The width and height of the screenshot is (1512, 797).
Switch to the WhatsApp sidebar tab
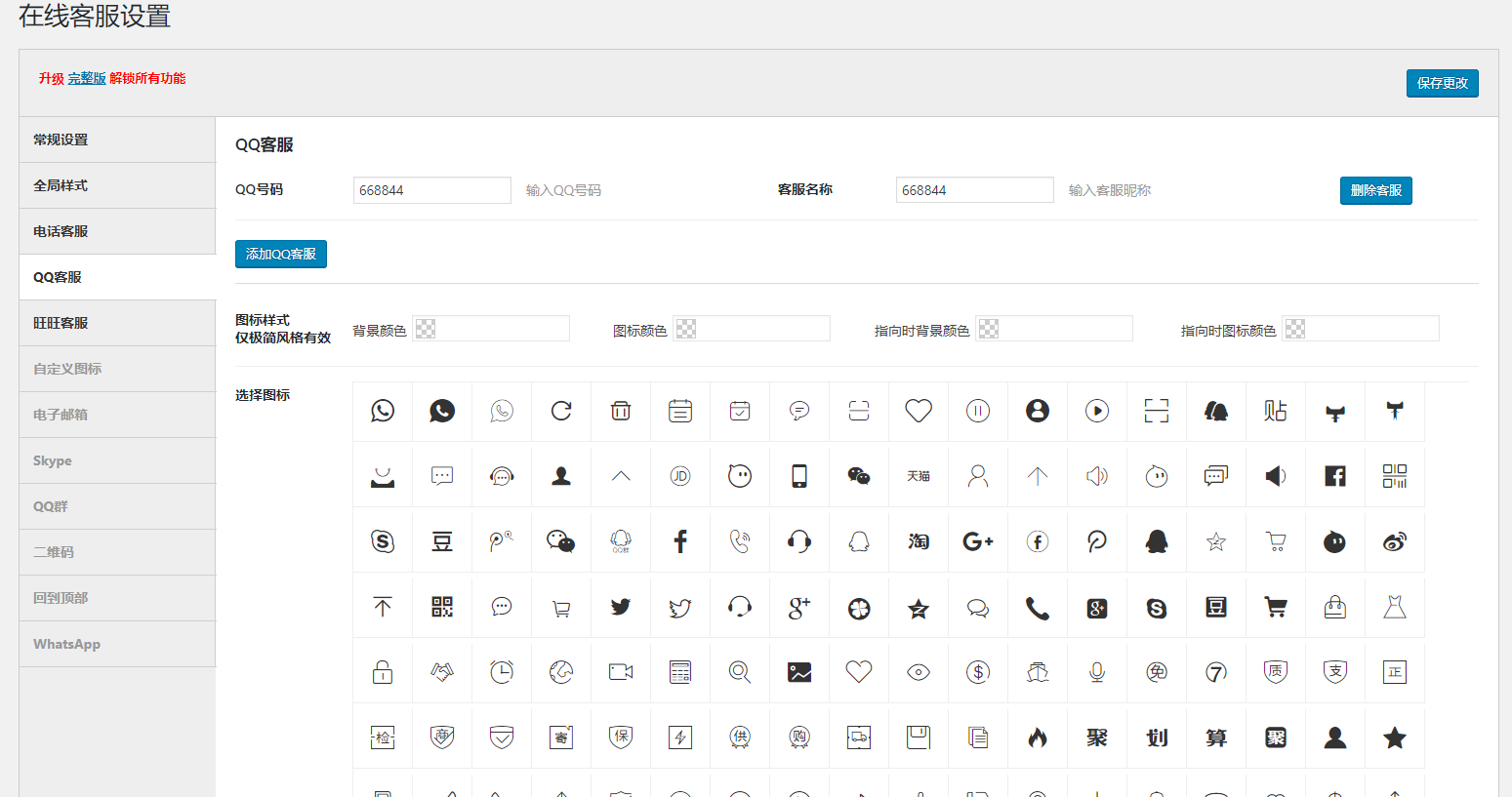pyautogui.click(x=117, y=644)
